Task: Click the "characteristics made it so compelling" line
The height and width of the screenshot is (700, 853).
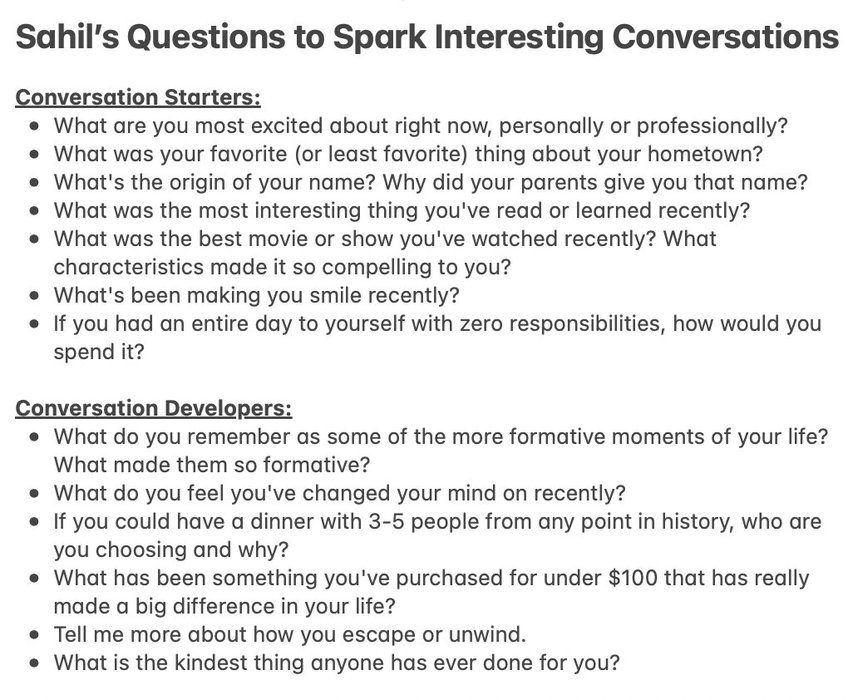Action: [281, 268]
